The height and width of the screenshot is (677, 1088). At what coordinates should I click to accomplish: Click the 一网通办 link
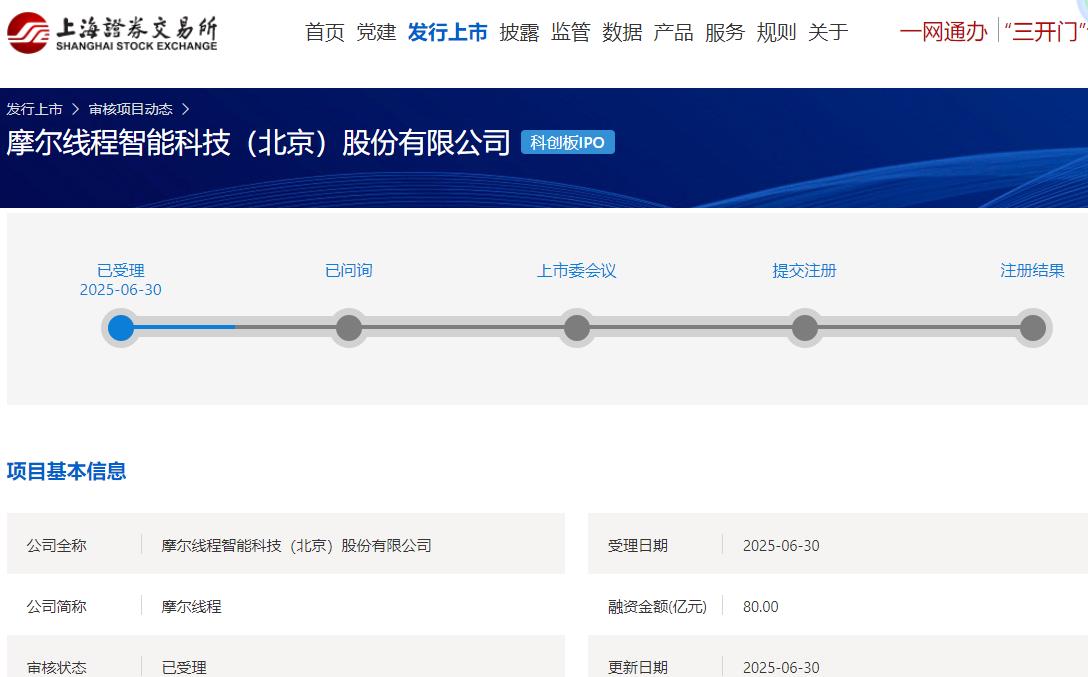(x=943, y=31)
